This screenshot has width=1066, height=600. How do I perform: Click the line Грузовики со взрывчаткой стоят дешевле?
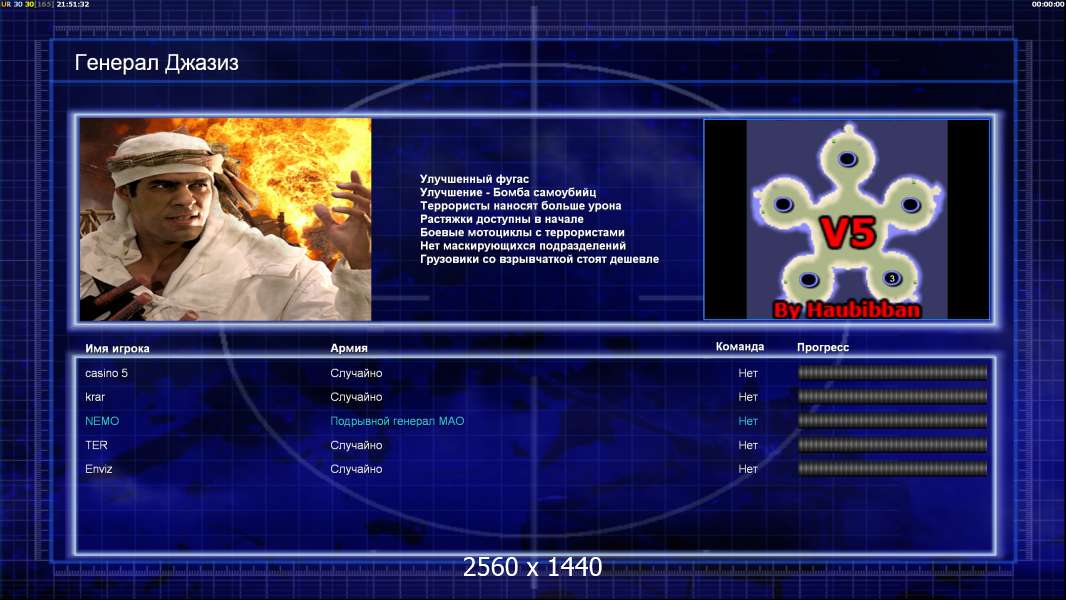(x=539, y=259)
